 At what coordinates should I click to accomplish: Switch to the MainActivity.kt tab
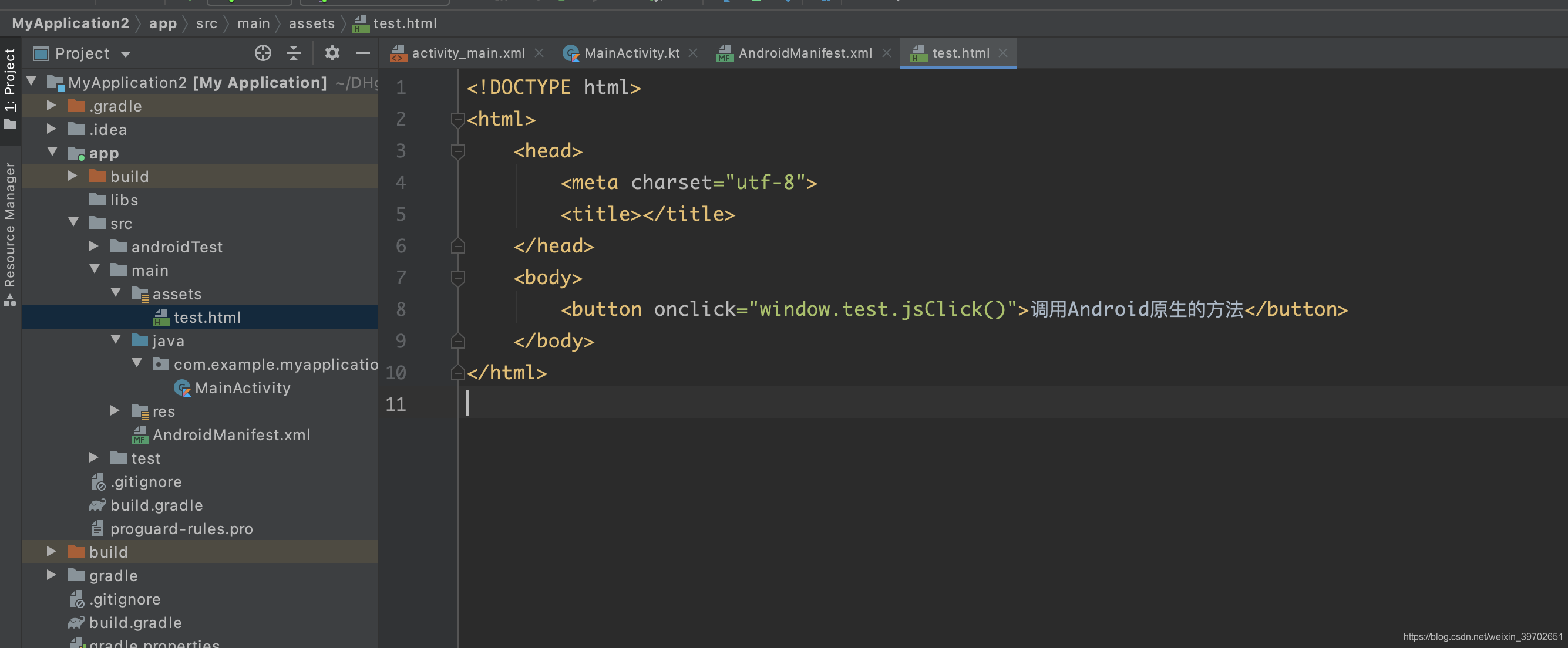click(x=632, y=53)
